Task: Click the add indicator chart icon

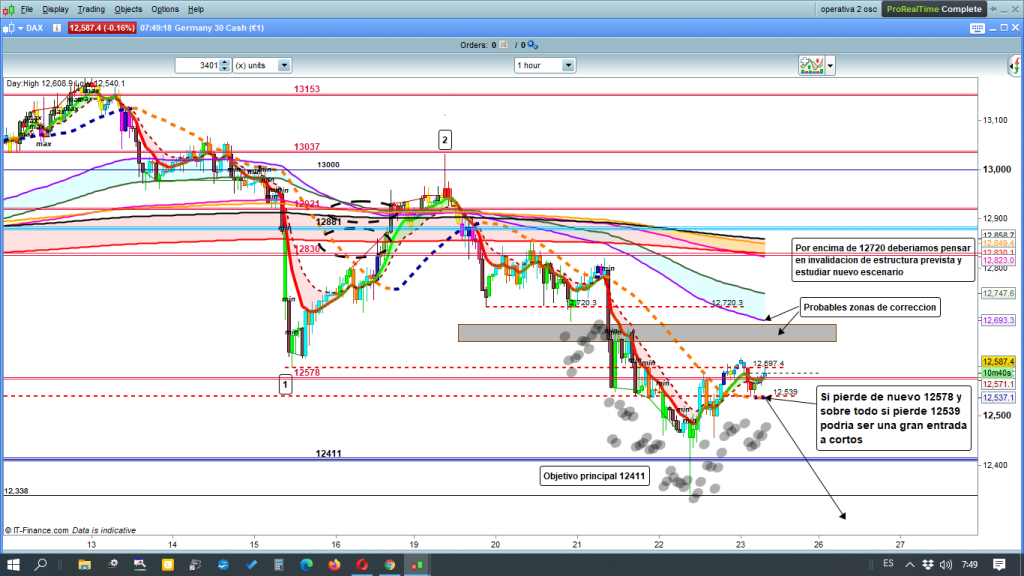Action: [810, 65]
